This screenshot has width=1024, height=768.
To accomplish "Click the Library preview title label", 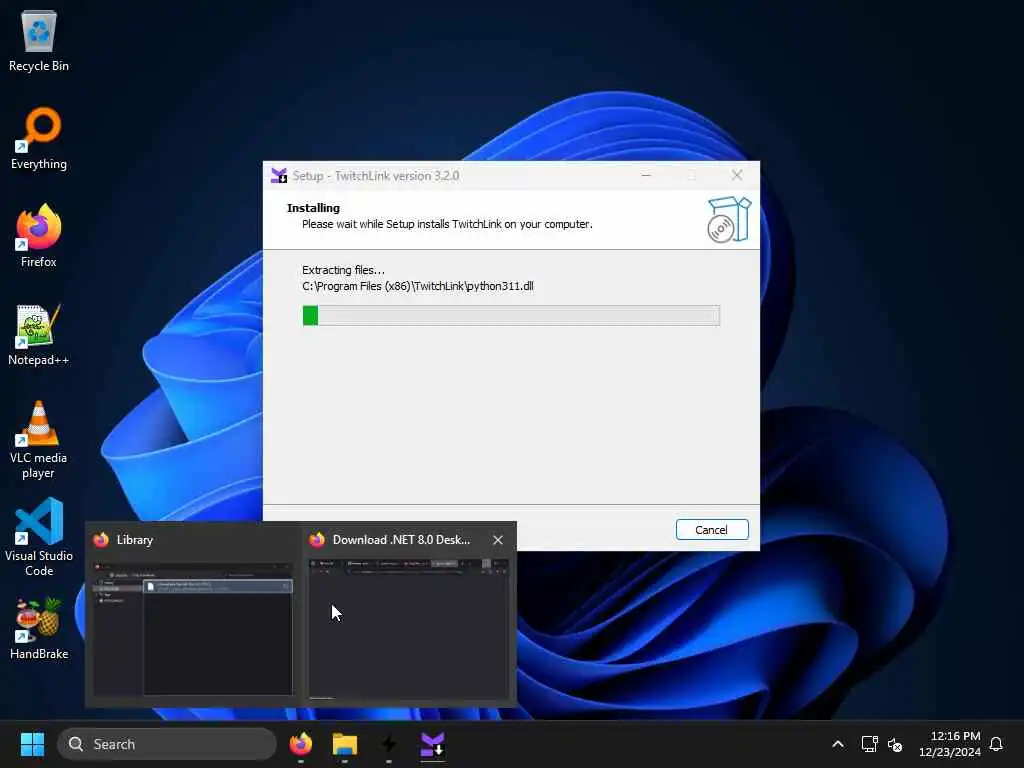I will coord(135,539).
